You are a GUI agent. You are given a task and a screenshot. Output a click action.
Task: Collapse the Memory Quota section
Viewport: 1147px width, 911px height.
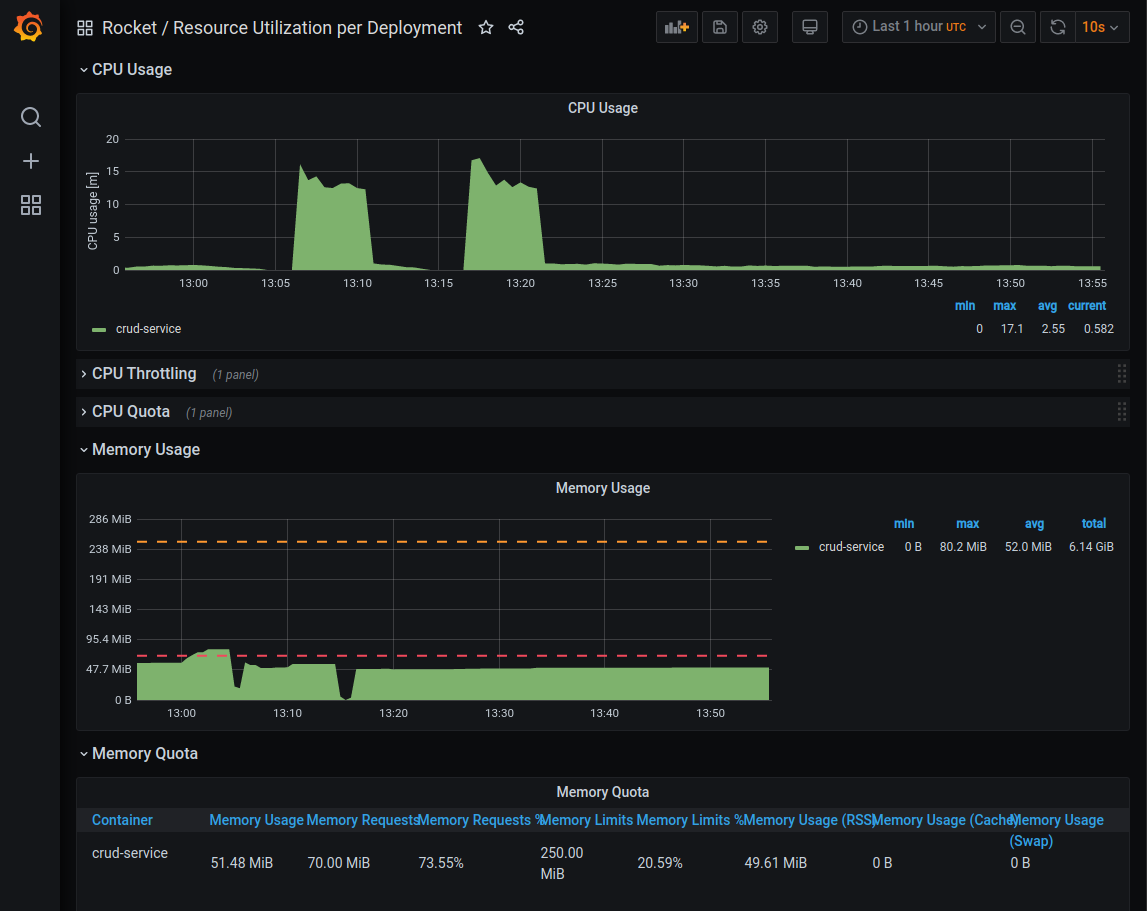(145, 753)
